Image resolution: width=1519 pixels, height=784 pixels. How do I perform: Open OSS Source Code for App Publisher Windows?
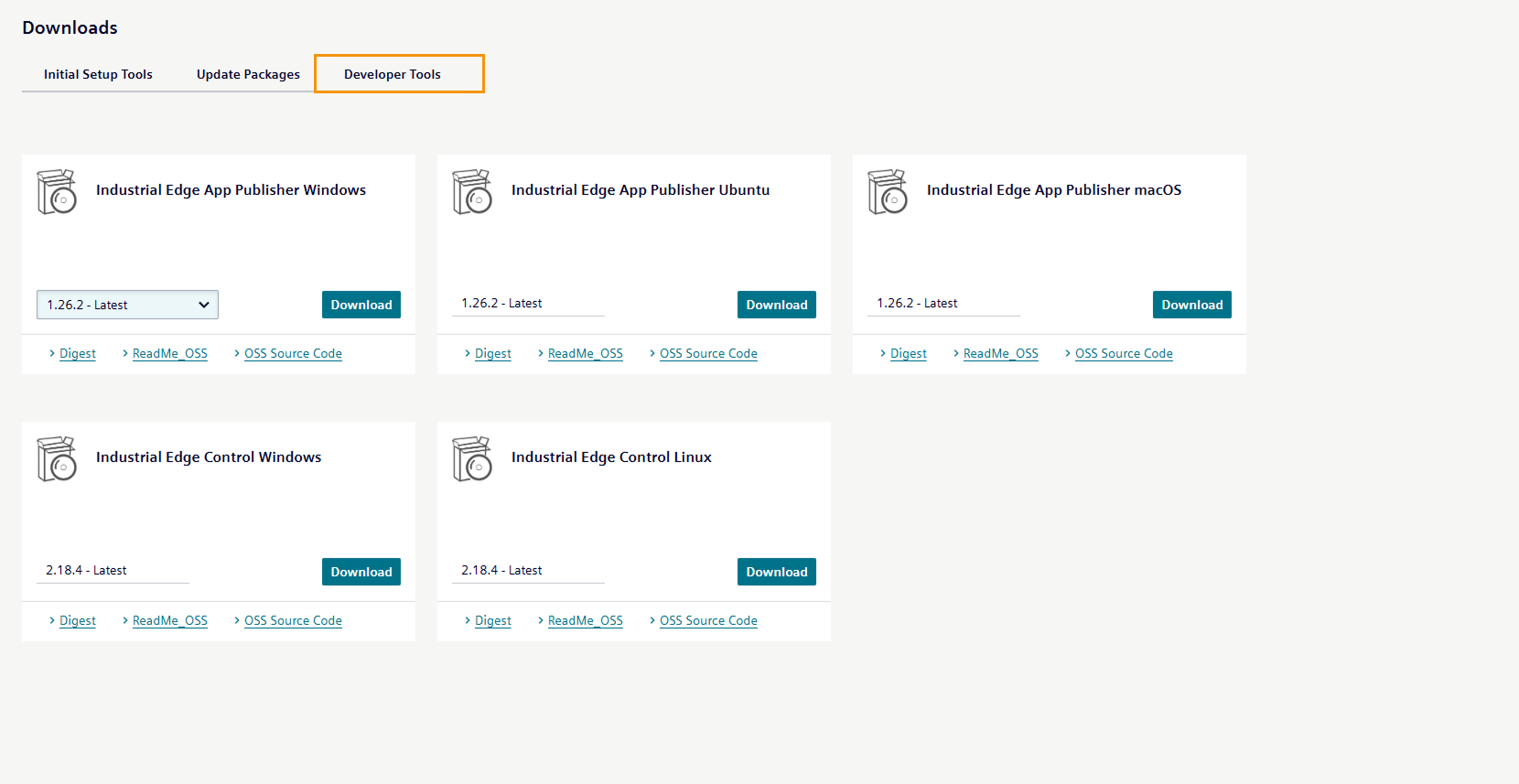pyautogui.click(x=293, y=353)
